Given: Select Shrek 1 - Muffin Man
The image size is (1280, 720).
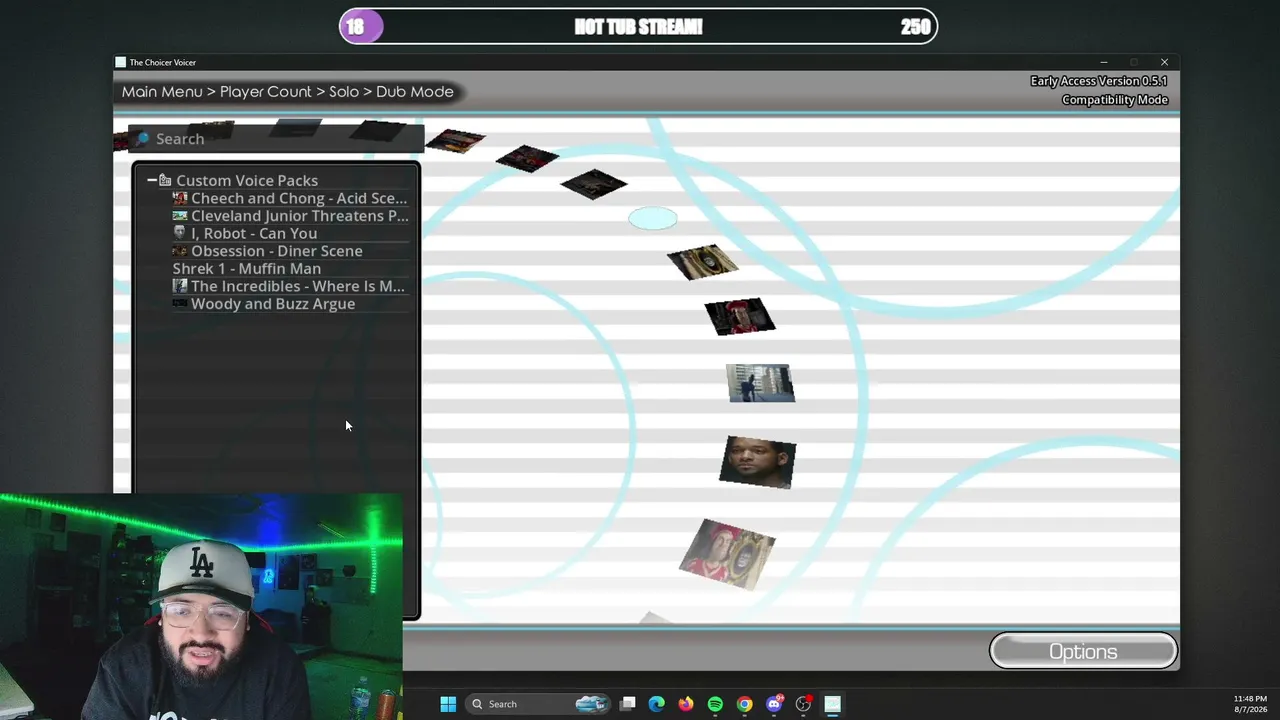Looking at the screenshot, I should (247, 268).
